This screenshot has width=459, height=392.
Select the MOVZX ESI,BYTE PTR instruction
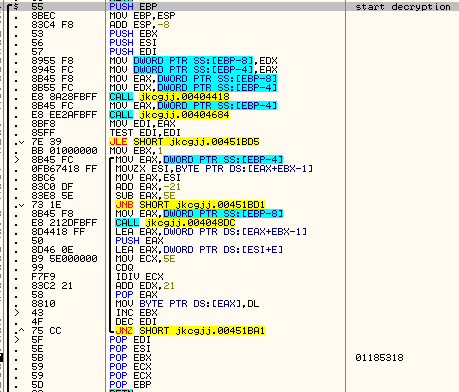pos(214,169)
